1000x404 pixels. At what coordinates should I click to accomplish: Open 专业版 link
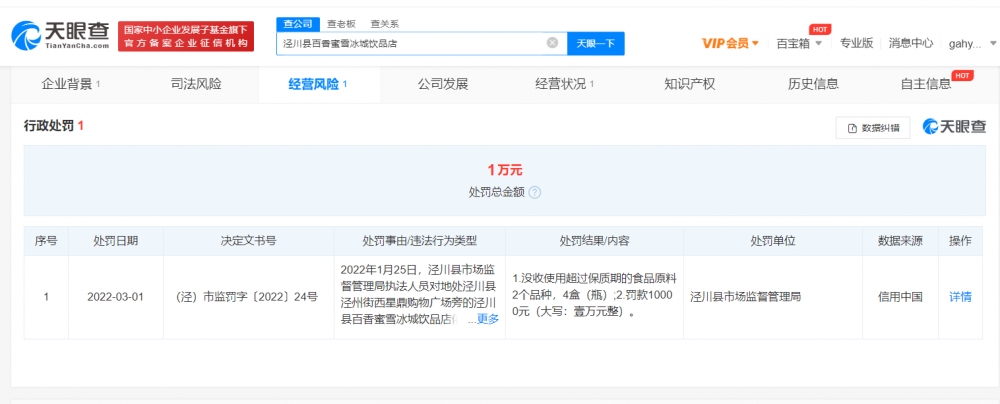(856, 43)
